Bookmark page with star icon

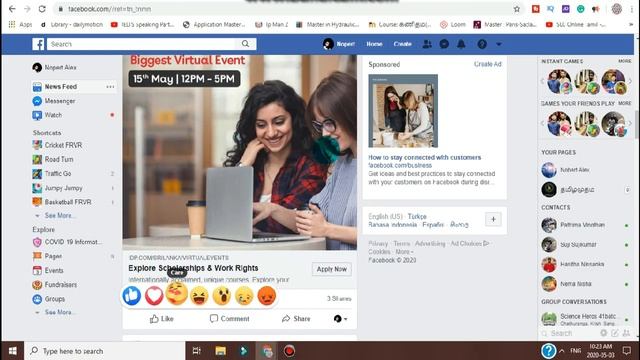517,9
